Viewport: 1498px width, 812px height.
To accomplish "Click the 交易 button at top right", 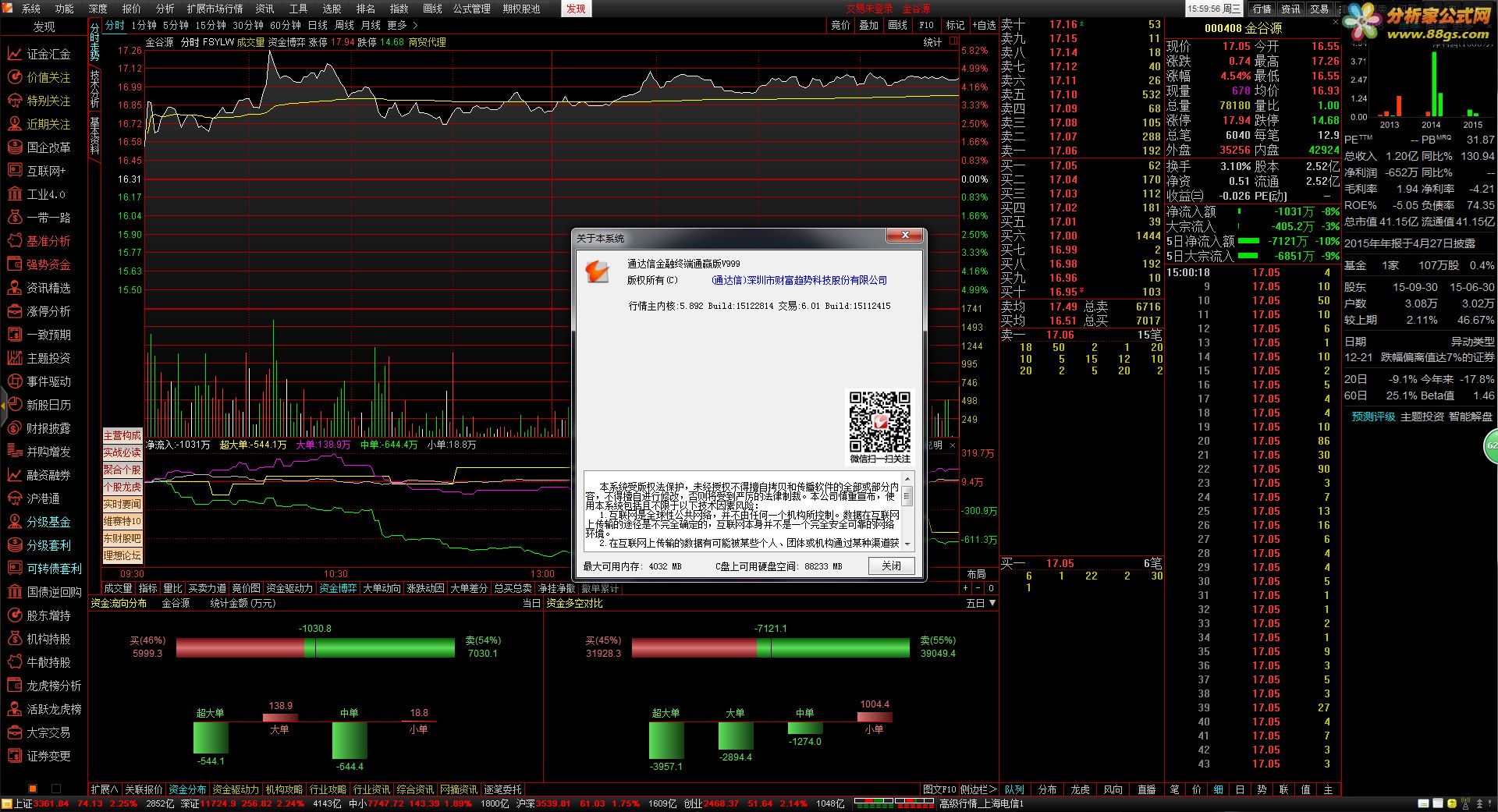I will 1319,9.
